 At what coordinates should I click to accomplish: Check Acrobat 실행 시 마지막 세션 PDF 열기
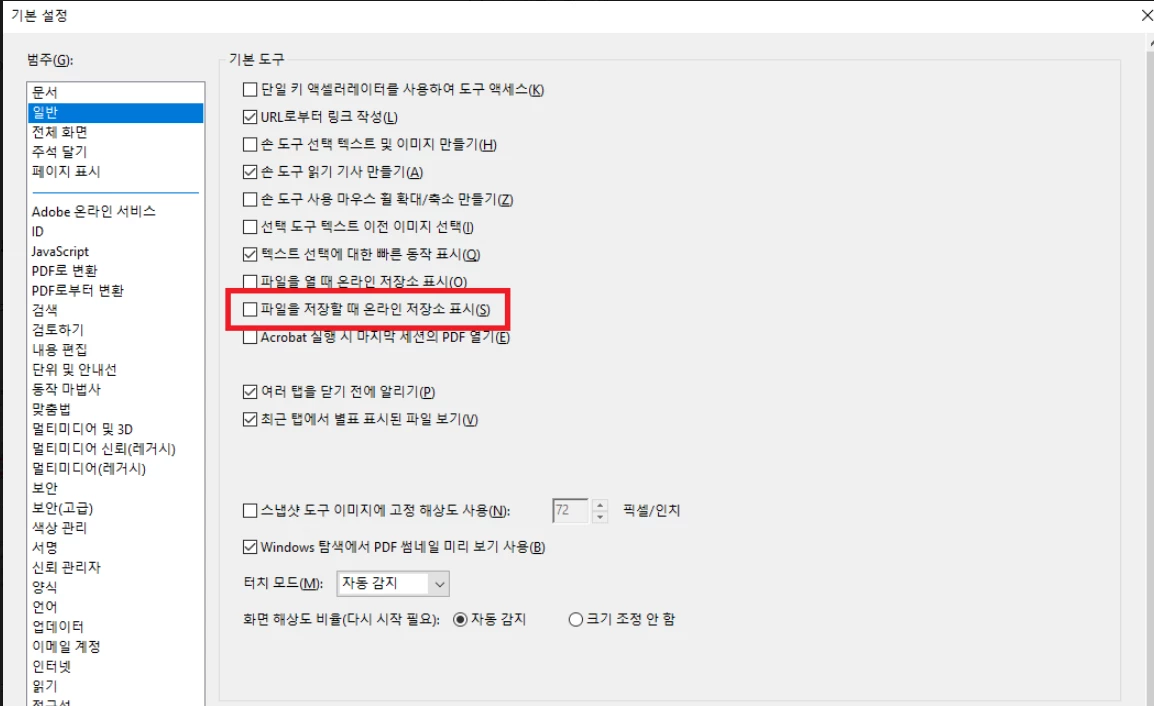click(250, 337)
